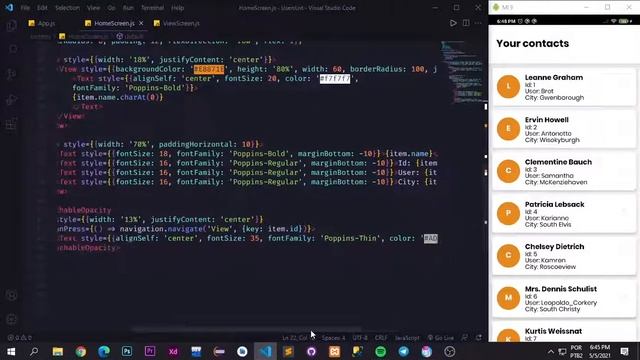Click the Chelsey Dietrich contact name in the emulator
This screenshot has width=640, height=360.
click(x=554, y=247)
